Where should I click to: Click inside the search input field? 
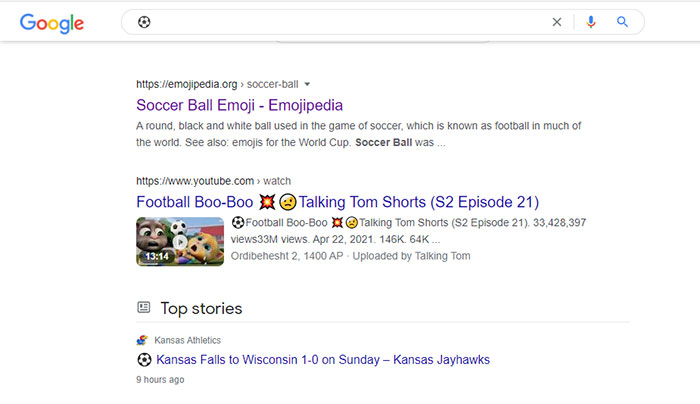coord(340,22)
